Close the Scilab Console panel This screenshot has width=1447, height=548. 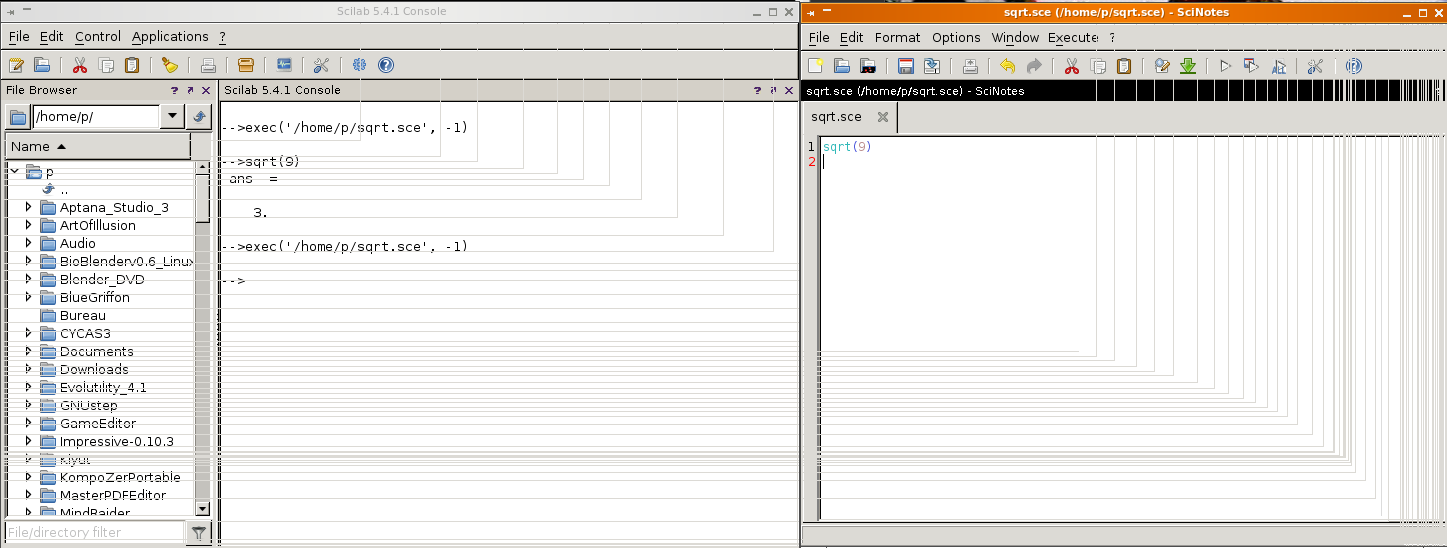click(789, 90)
